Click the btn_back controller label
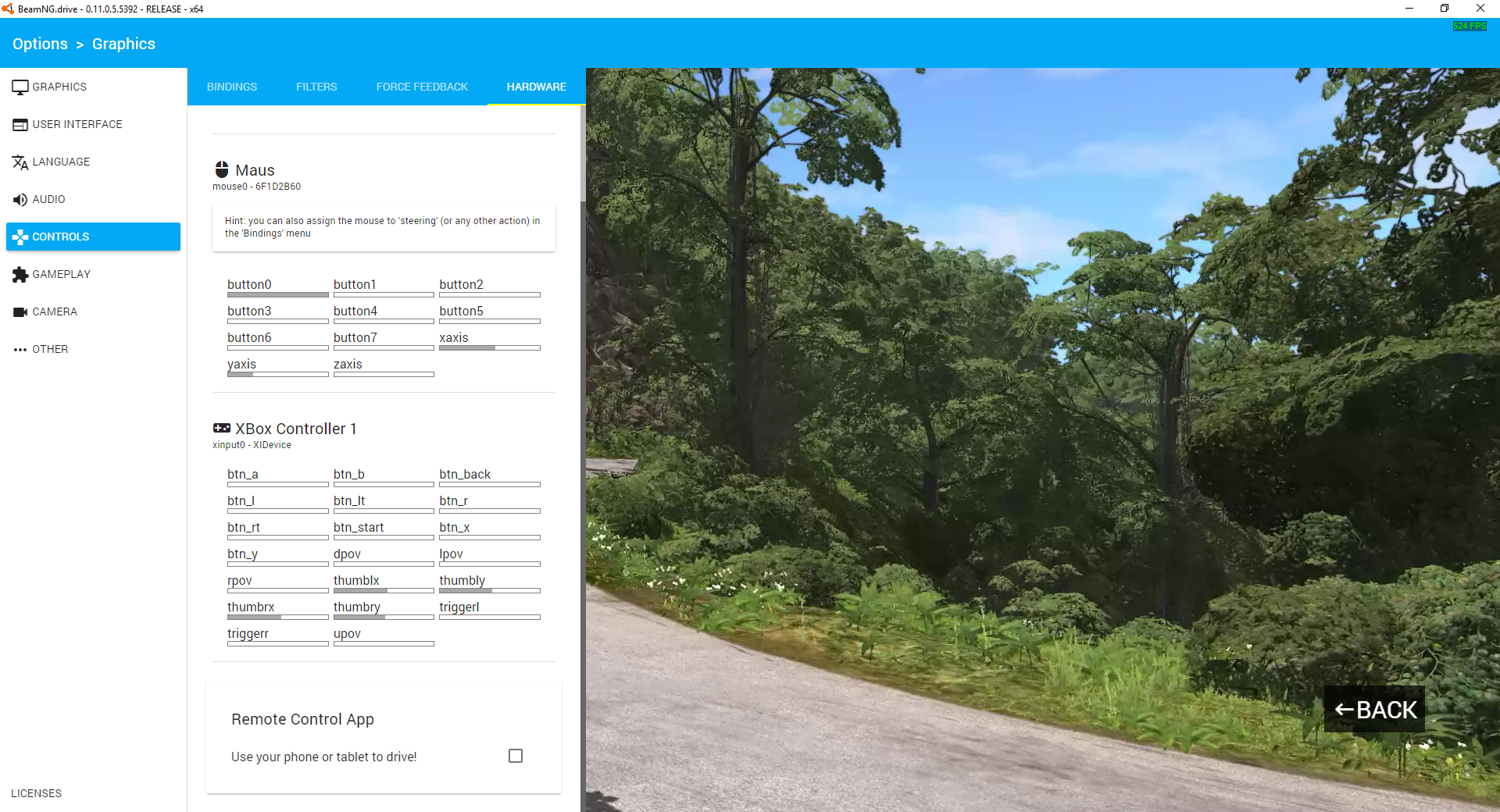Viewport: 1500px width, 812px height. [465, 474]
